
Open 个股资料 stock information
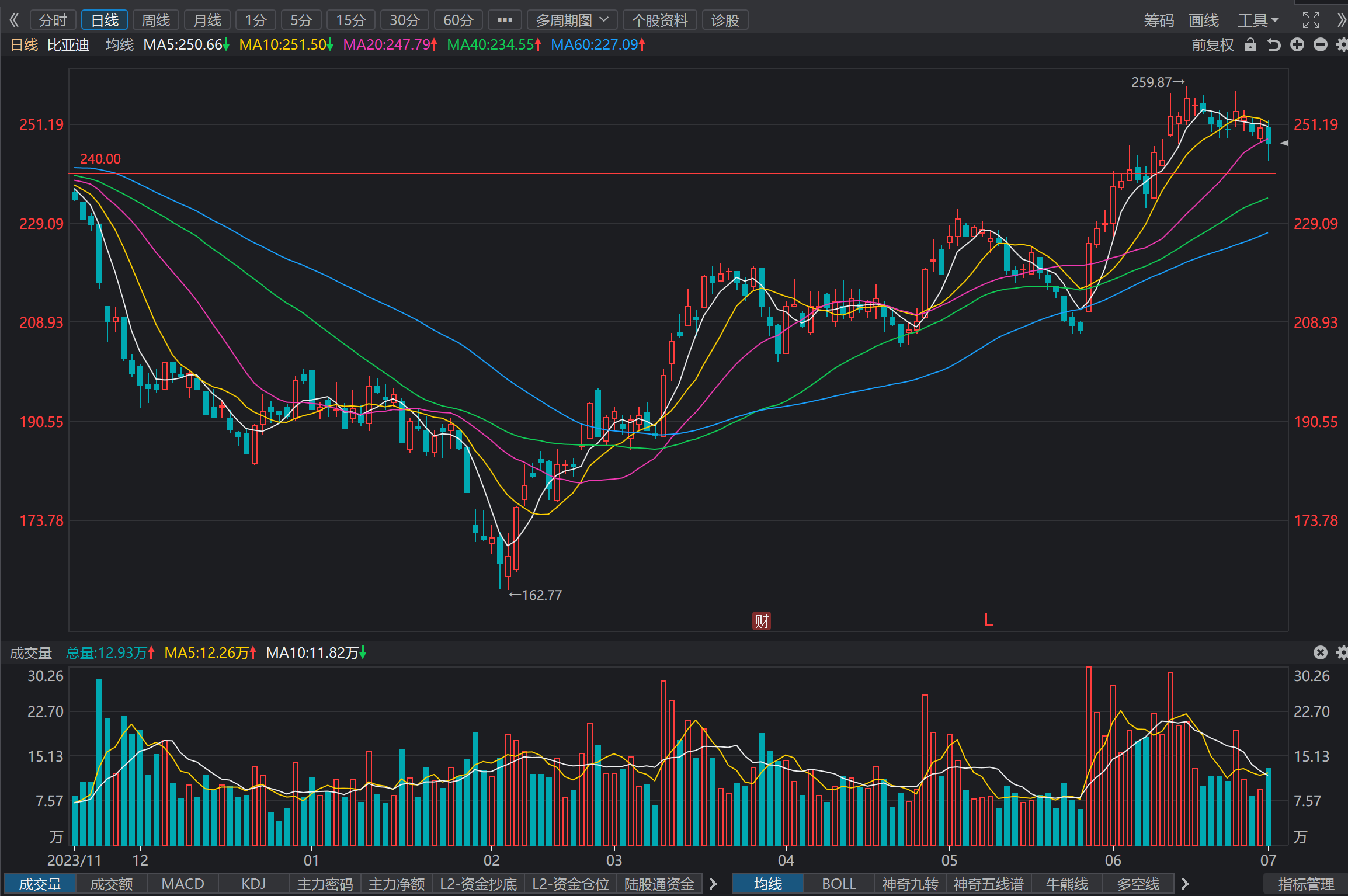point(660,20)
